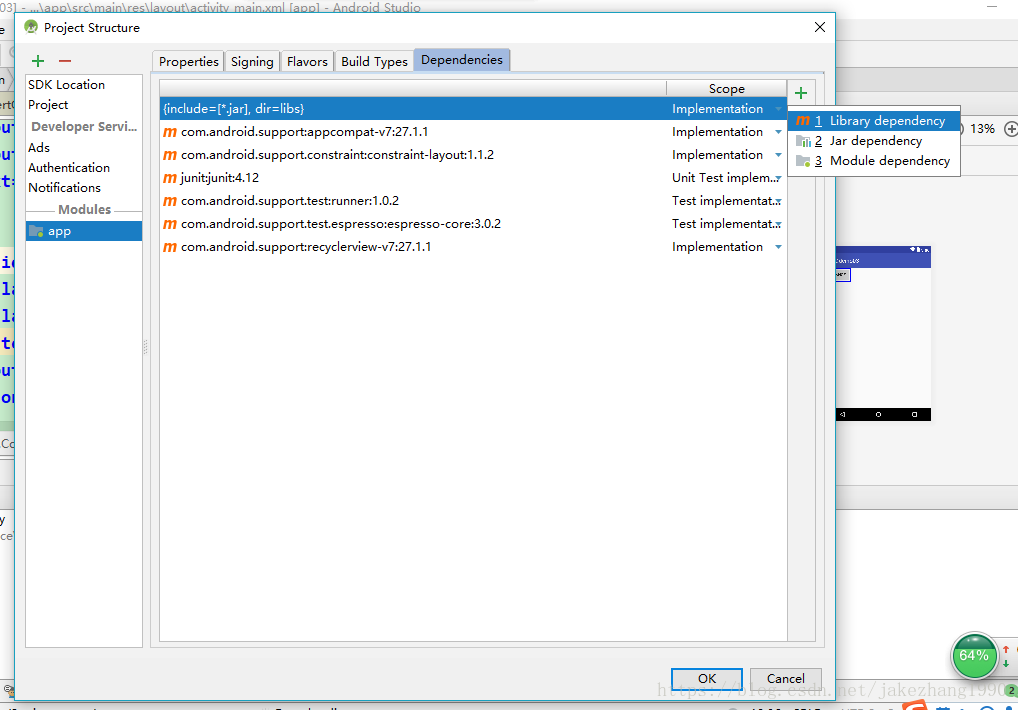Open the Build Types tab
Image resolution: width=1018 pixels, height=710 pixels.
click(374, 62)
